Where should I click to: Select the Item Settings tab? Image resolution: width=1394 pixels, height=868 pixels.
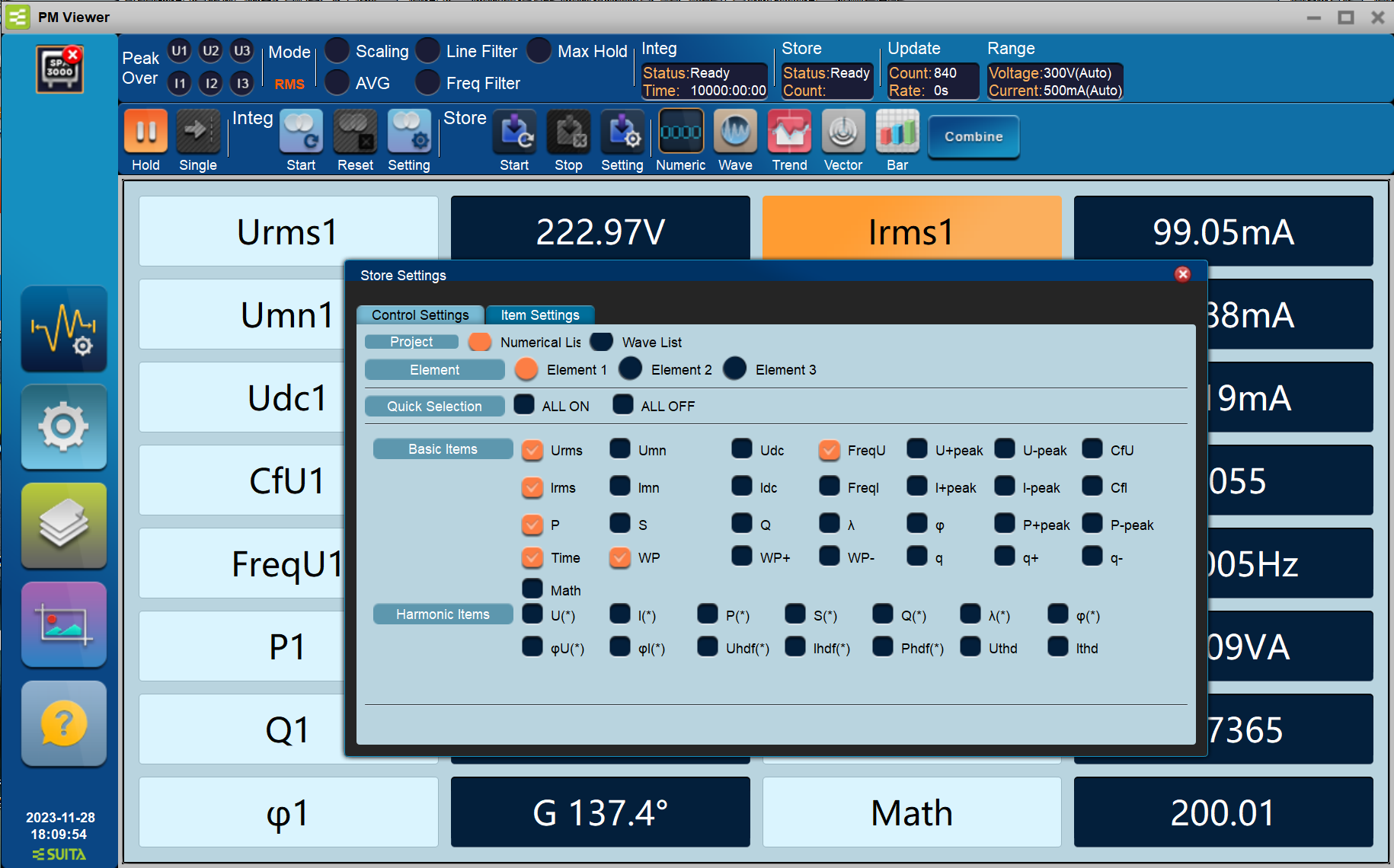coord(539,315)
